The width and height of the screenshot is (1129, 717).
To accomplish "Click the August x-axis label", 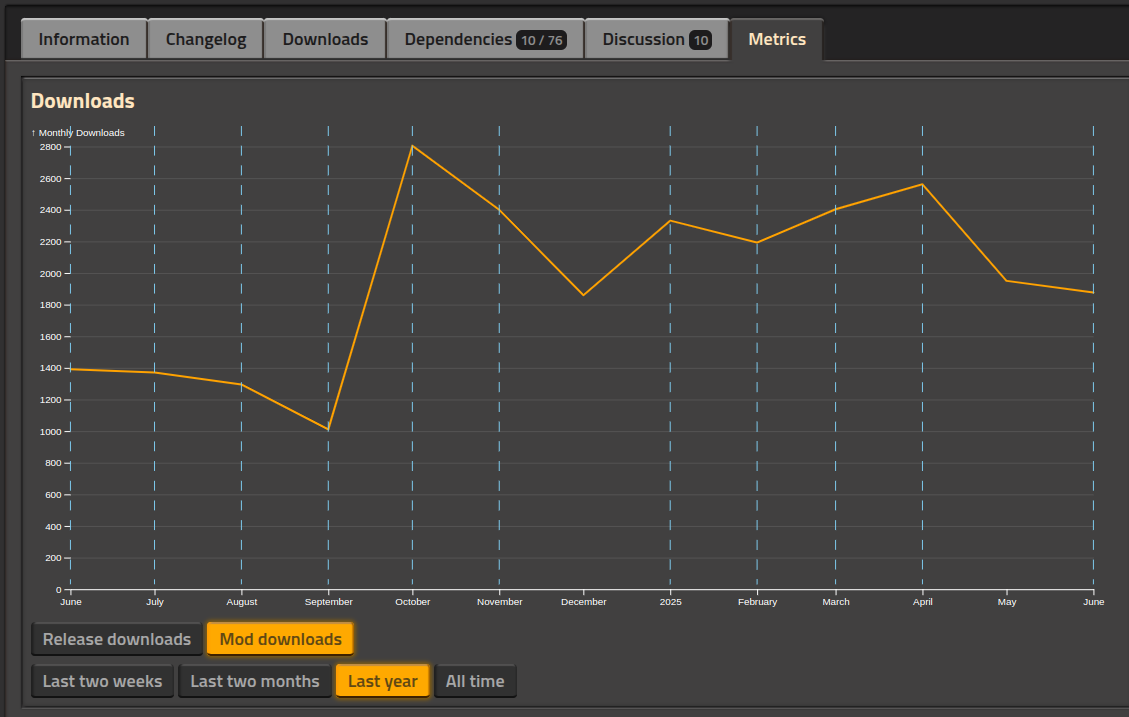I will (x=242, y=602).
